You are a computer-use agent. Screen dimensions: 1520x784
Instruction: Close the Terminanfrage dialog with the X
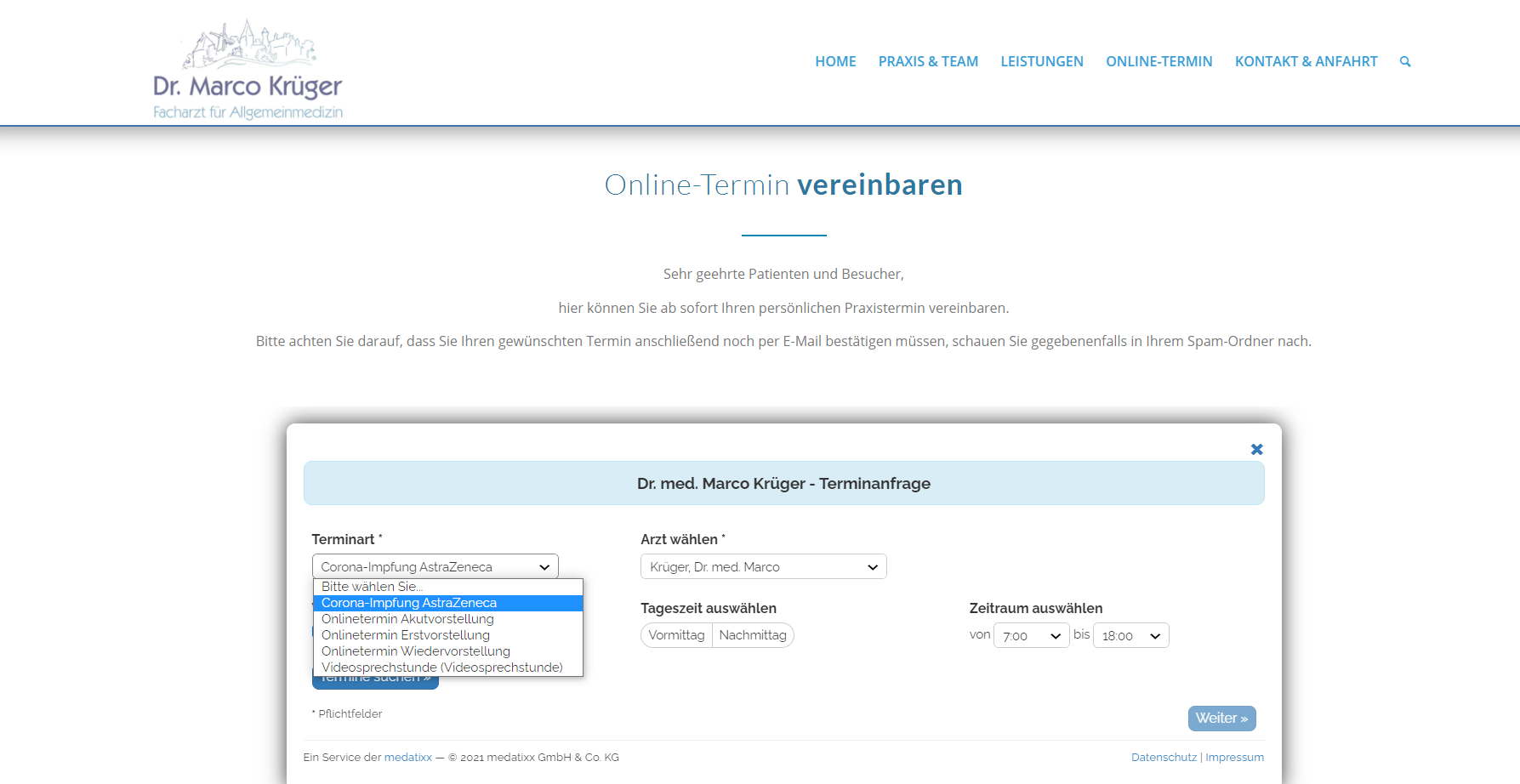tap(1256, 449)
